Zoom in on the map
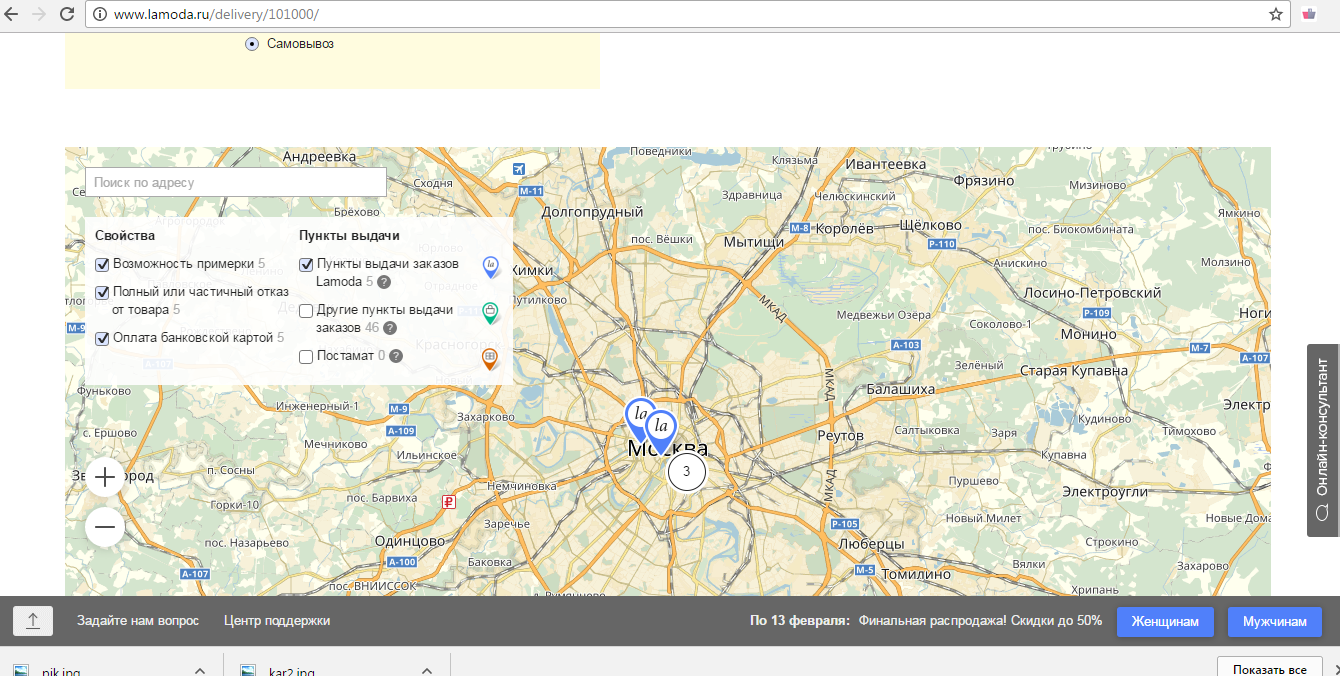Screen dimensions: 1340x676 tap(105, 477)
